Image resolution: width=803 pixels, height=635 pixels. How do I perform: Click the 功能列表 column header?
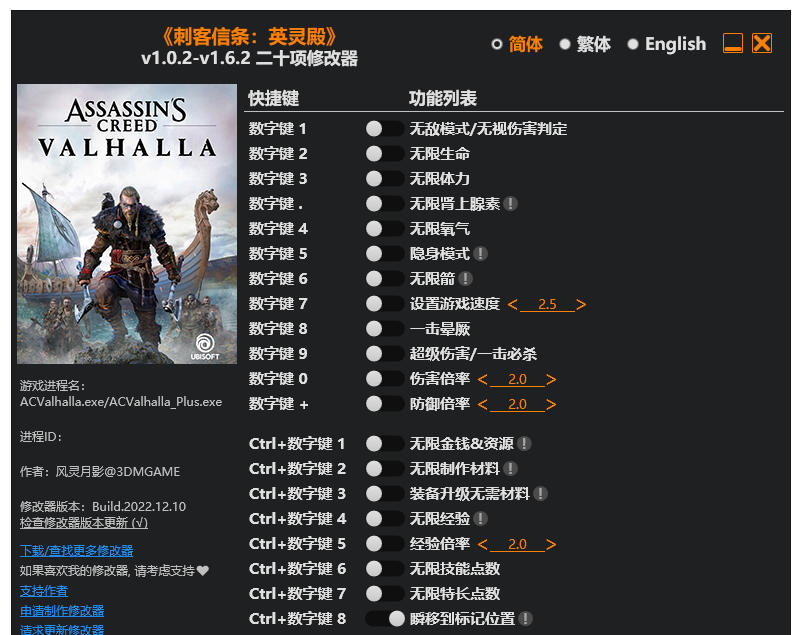[442, 98]
